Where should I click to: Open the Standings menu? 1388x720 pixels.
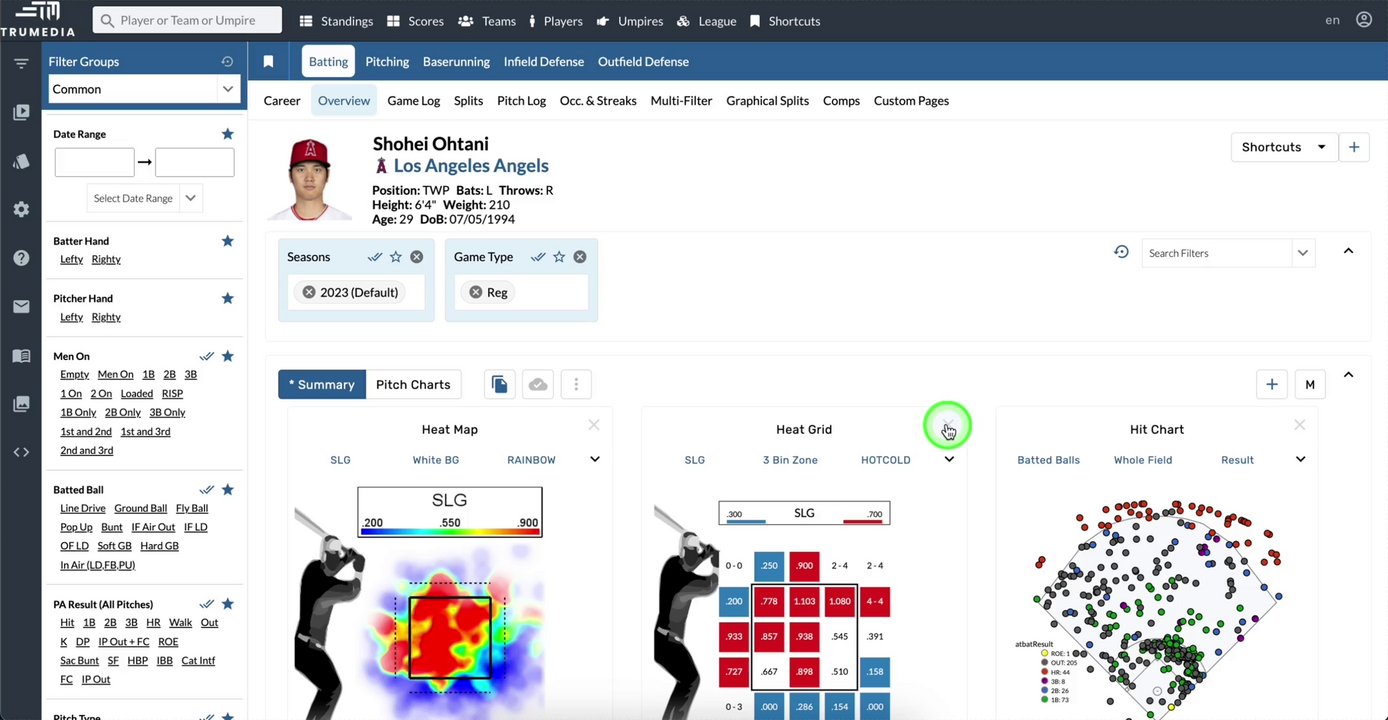click(x=336, y=21)
